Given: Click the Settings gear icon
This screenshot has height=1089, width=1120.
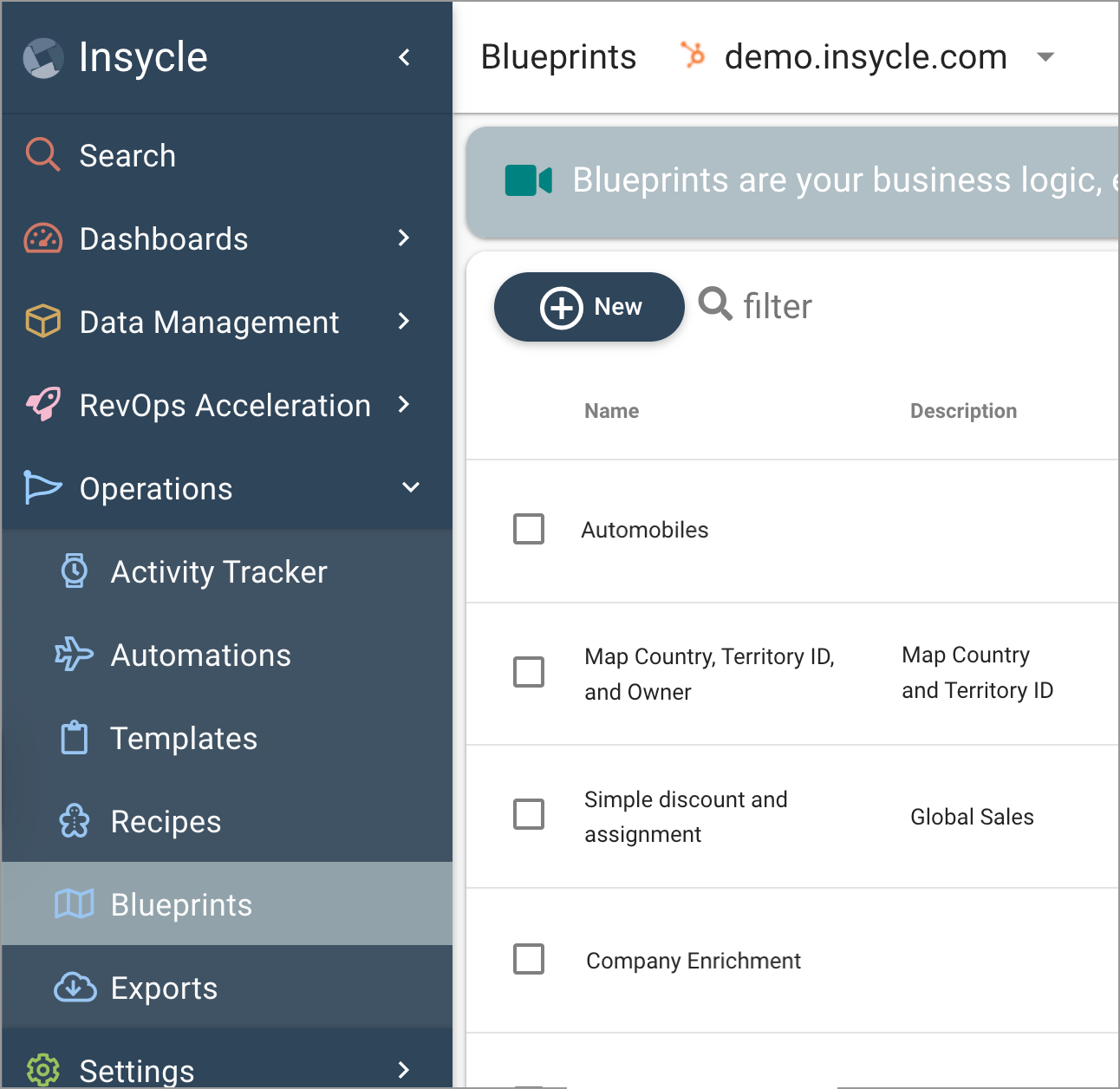Looking at the screenshot, I should 42,1071.
